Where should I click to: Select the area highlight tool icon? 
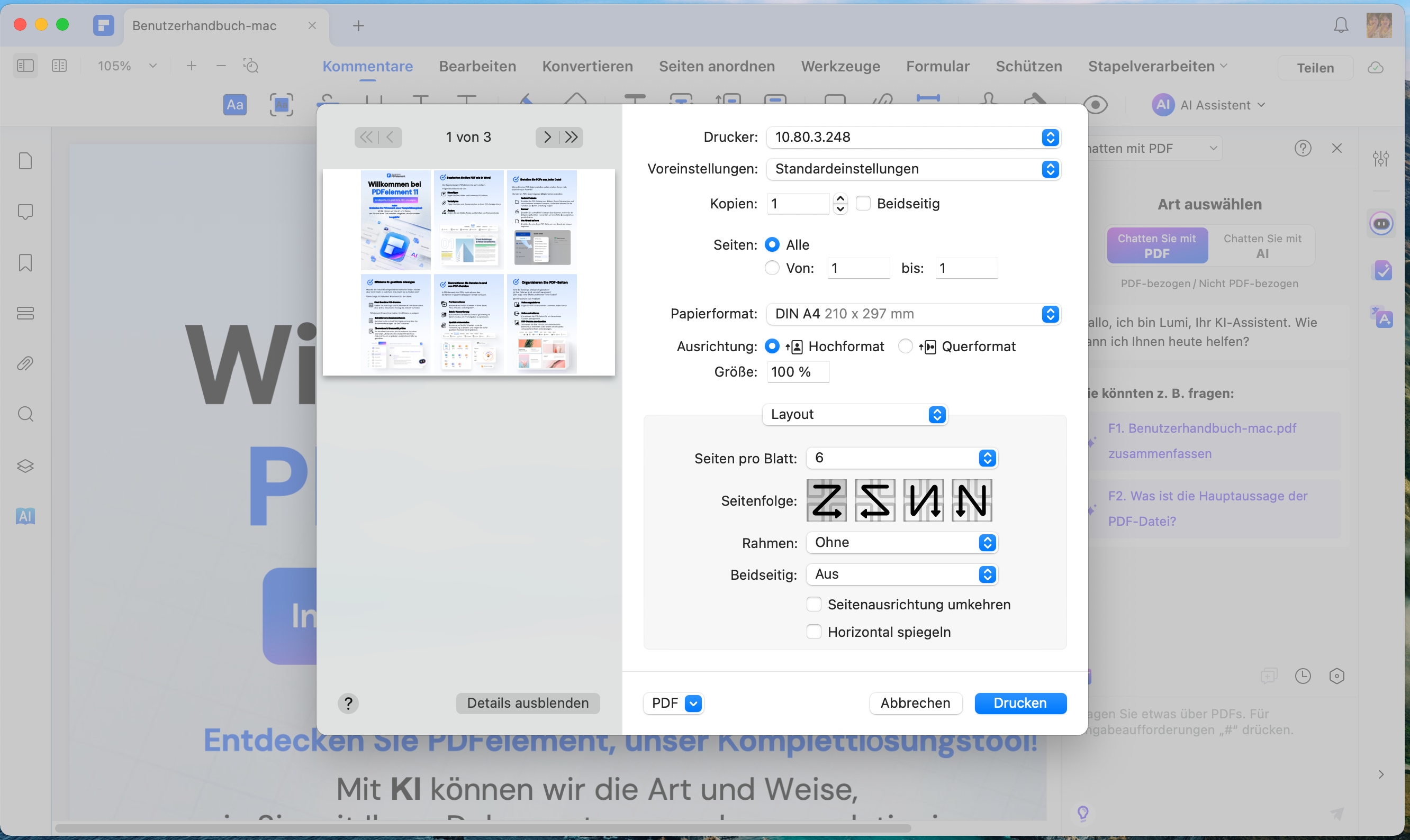coord(282,105)
